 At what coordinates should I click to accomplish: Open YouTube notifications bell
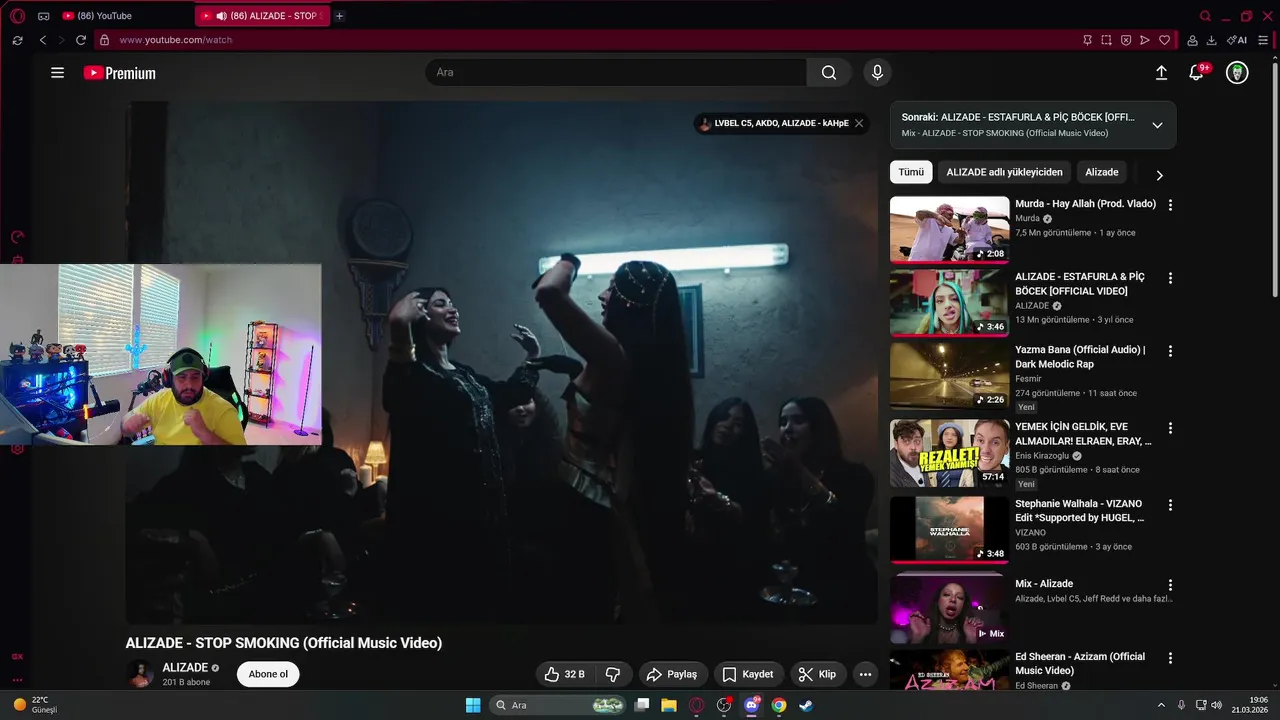pos(1196,73)
